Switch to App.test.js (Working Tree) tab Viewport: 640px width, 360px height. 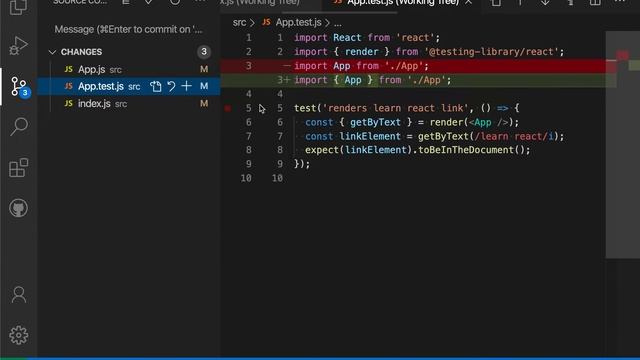pos(402,2)
